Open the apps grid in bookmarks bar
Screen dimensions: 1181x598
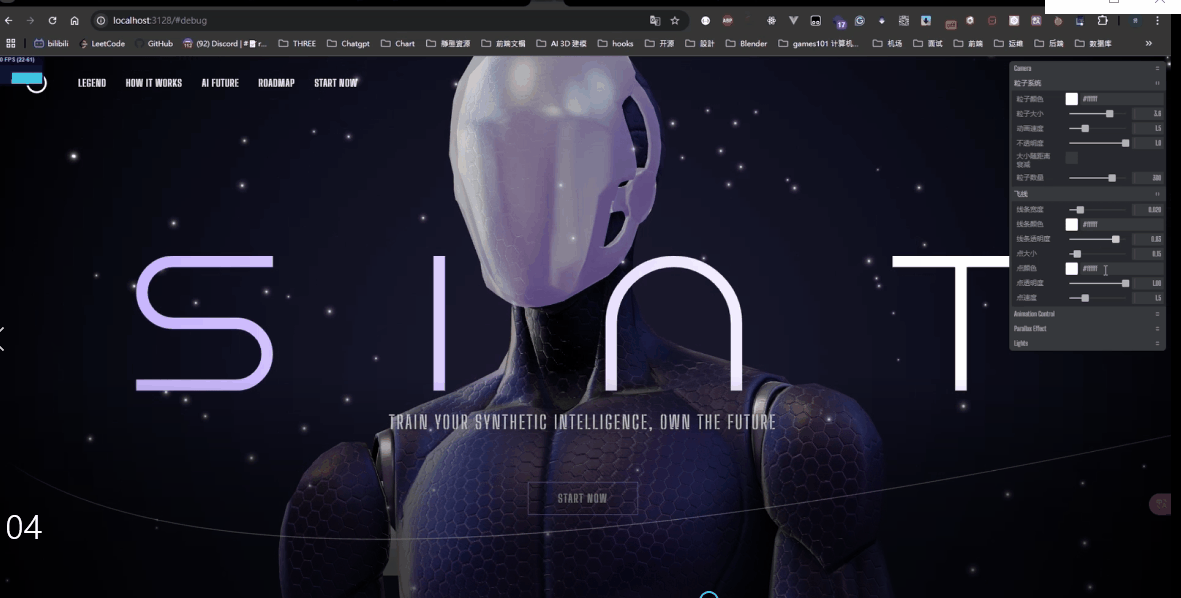point(11,44)
